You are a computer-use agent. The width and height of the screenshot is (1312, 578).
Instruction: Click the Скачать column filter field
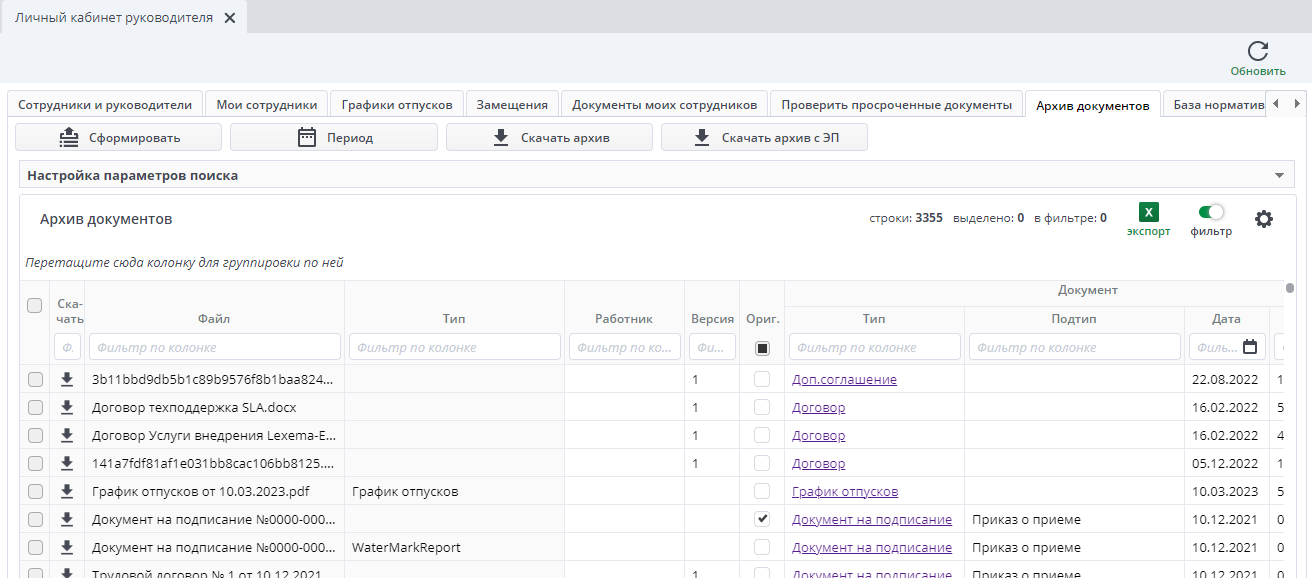(69, 347)
